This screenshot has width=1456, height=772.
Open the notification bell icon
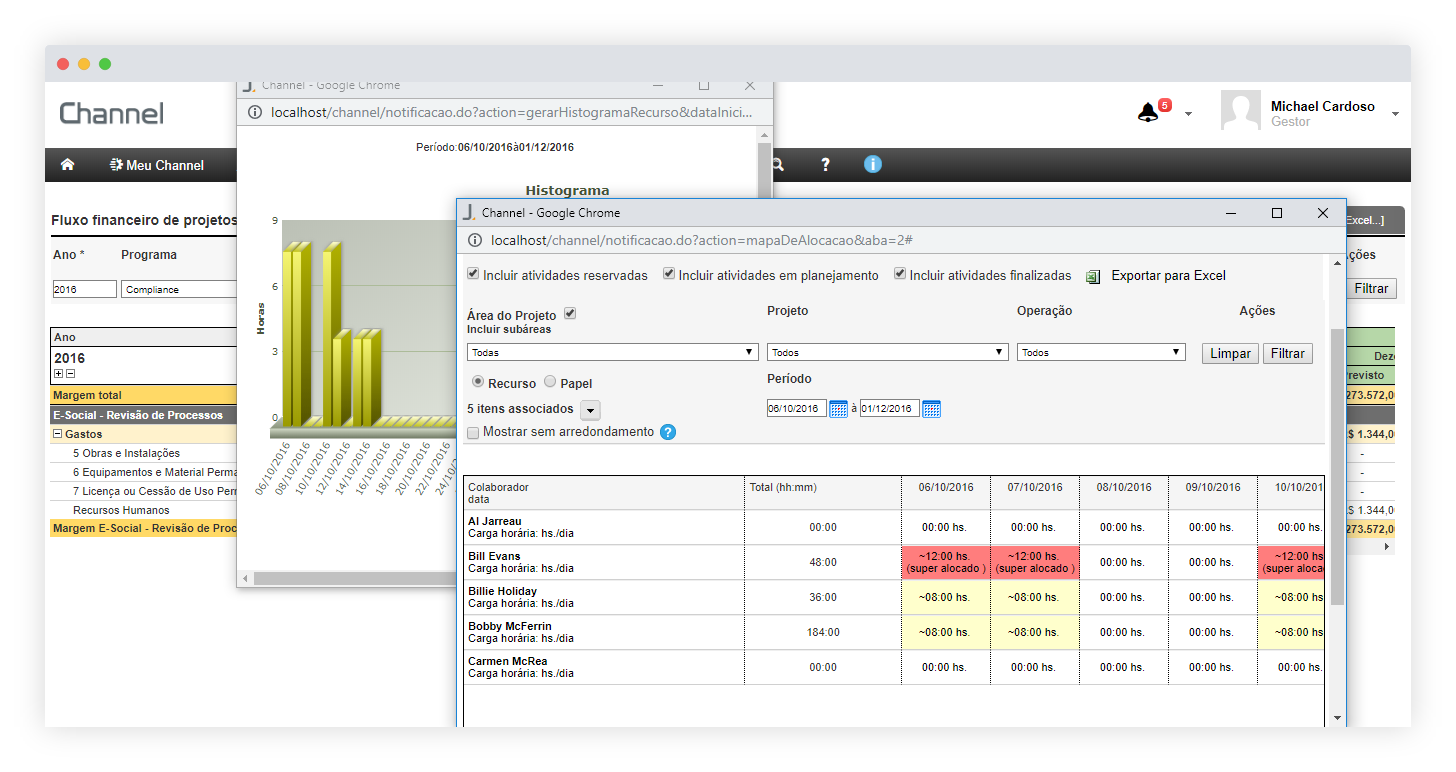pyautogui.click(x=1147, y=112)
